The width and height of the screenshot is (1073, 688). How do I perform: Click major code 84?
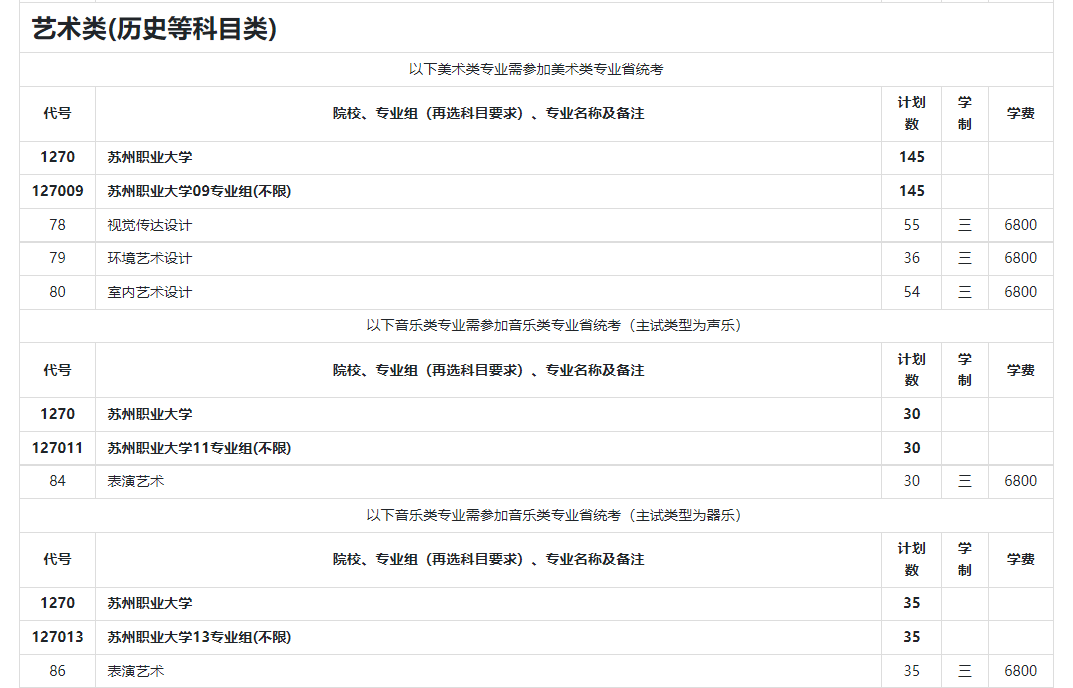[x=57, y=481]
